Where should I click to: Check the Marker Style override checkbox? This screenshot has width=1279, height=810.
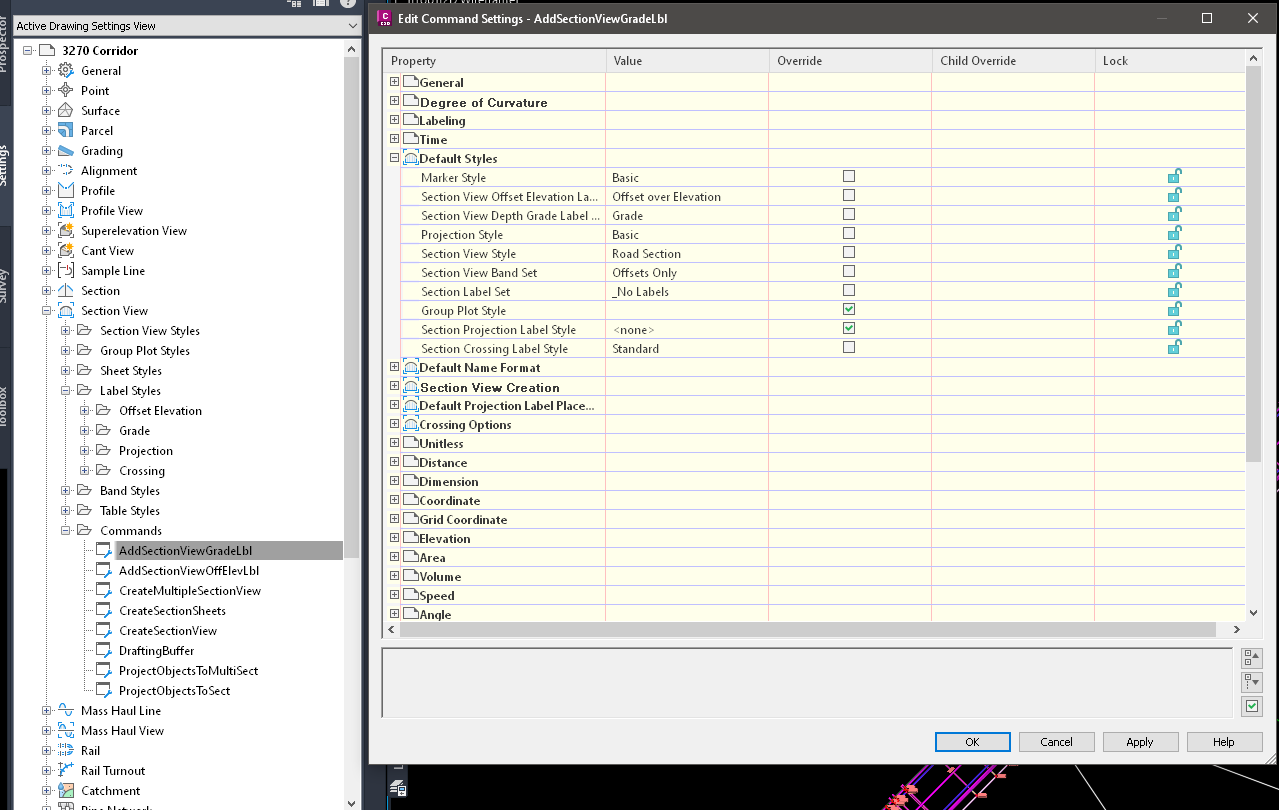pyautogui.click(x=848, y=175)
